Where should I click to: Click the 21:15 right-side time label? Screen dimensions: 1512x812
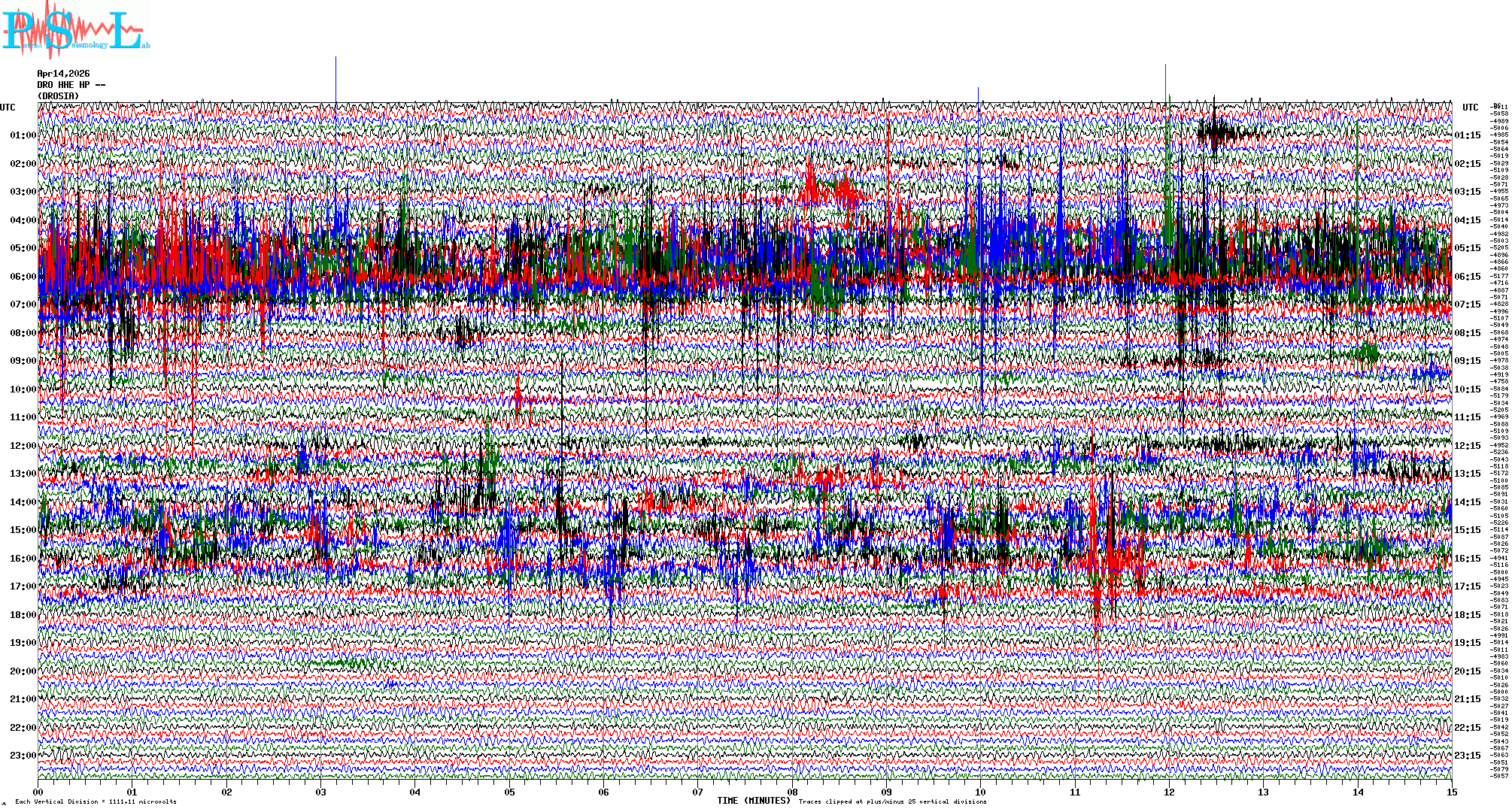click(x=1467, y=699)
